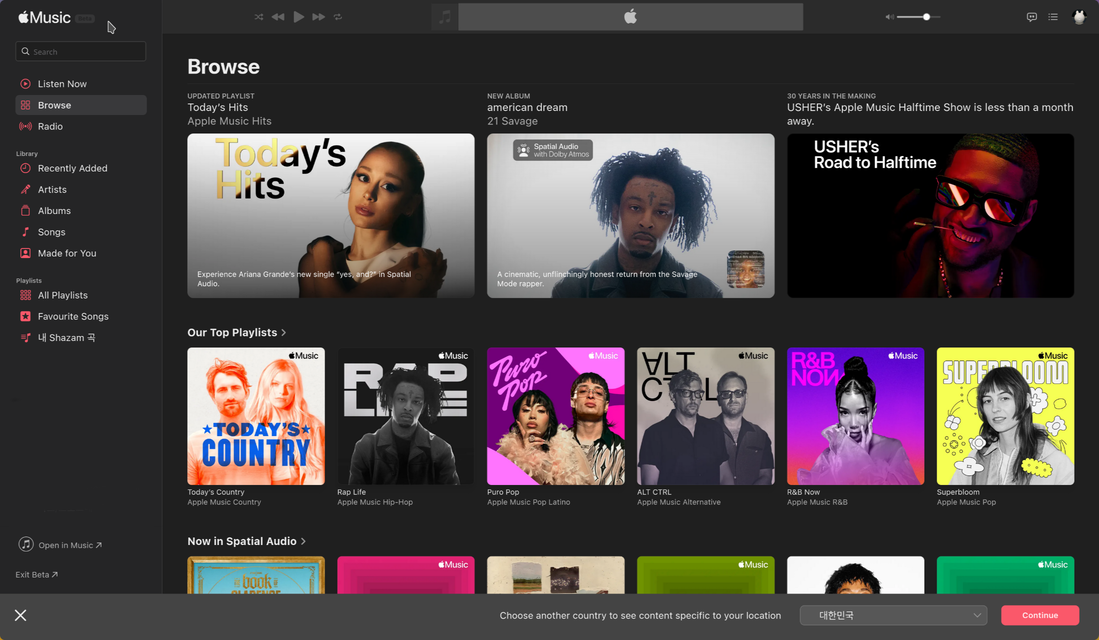1099x640 pixels.
Task: Open Recently Added library view
Action: tap(81, 168)
